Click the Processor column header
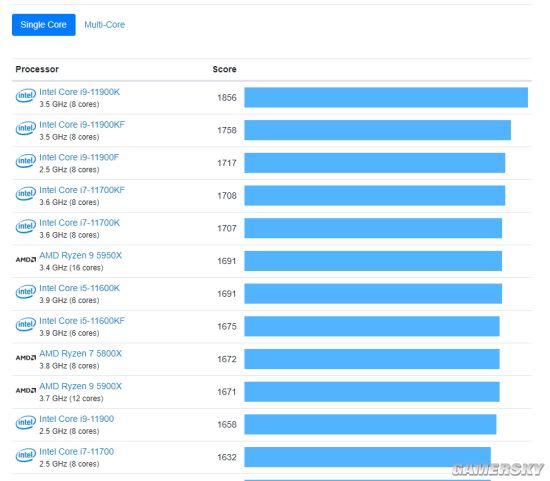550x481 pixels. [37, 69]
